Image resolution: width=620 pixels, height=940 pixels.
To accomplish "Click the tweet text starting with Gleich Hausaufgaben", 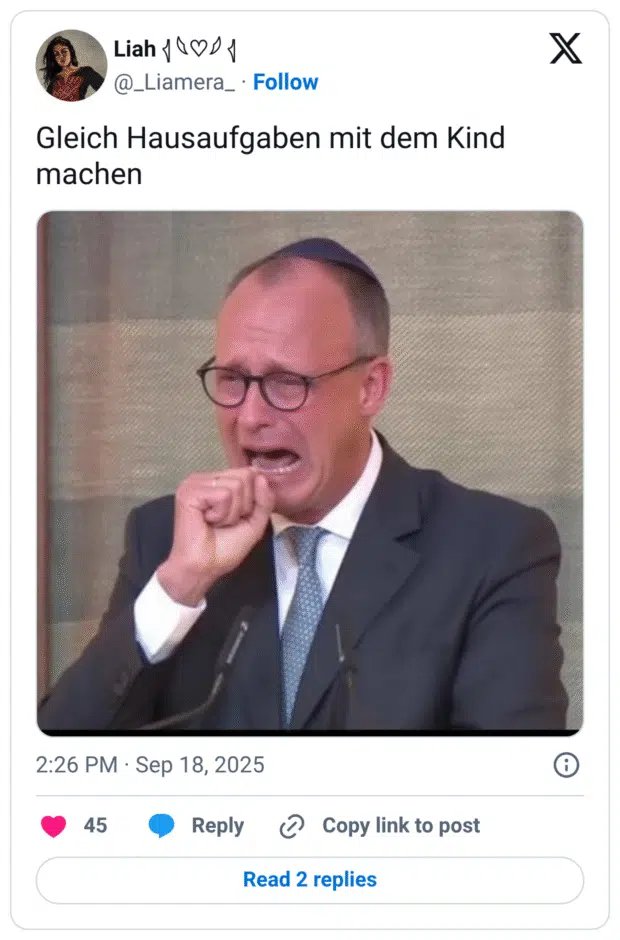I will (x=270, y=156).
